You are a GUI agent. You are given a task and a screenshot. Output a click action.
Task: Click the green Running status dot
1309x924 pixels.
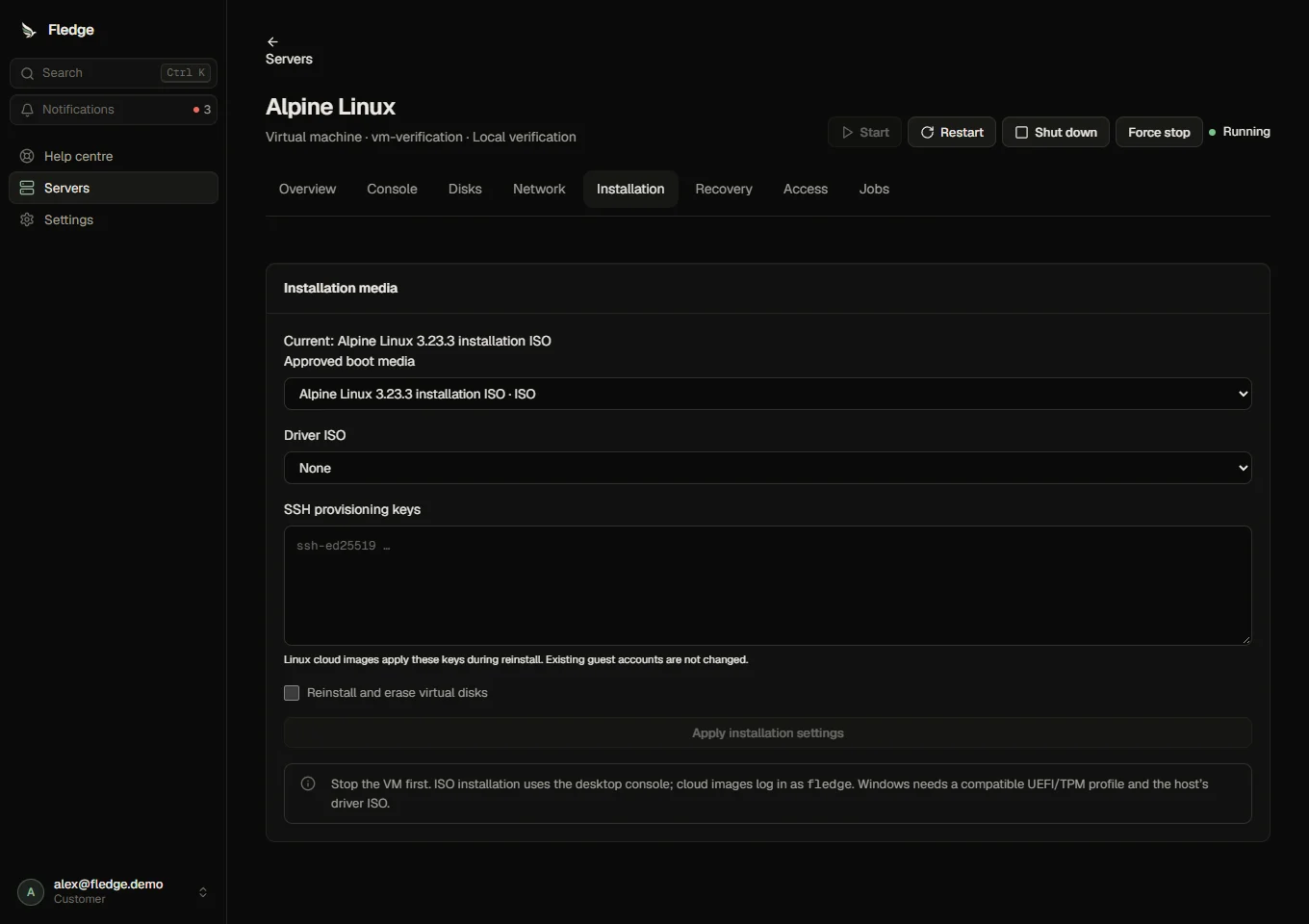(x=1212, y=132)
